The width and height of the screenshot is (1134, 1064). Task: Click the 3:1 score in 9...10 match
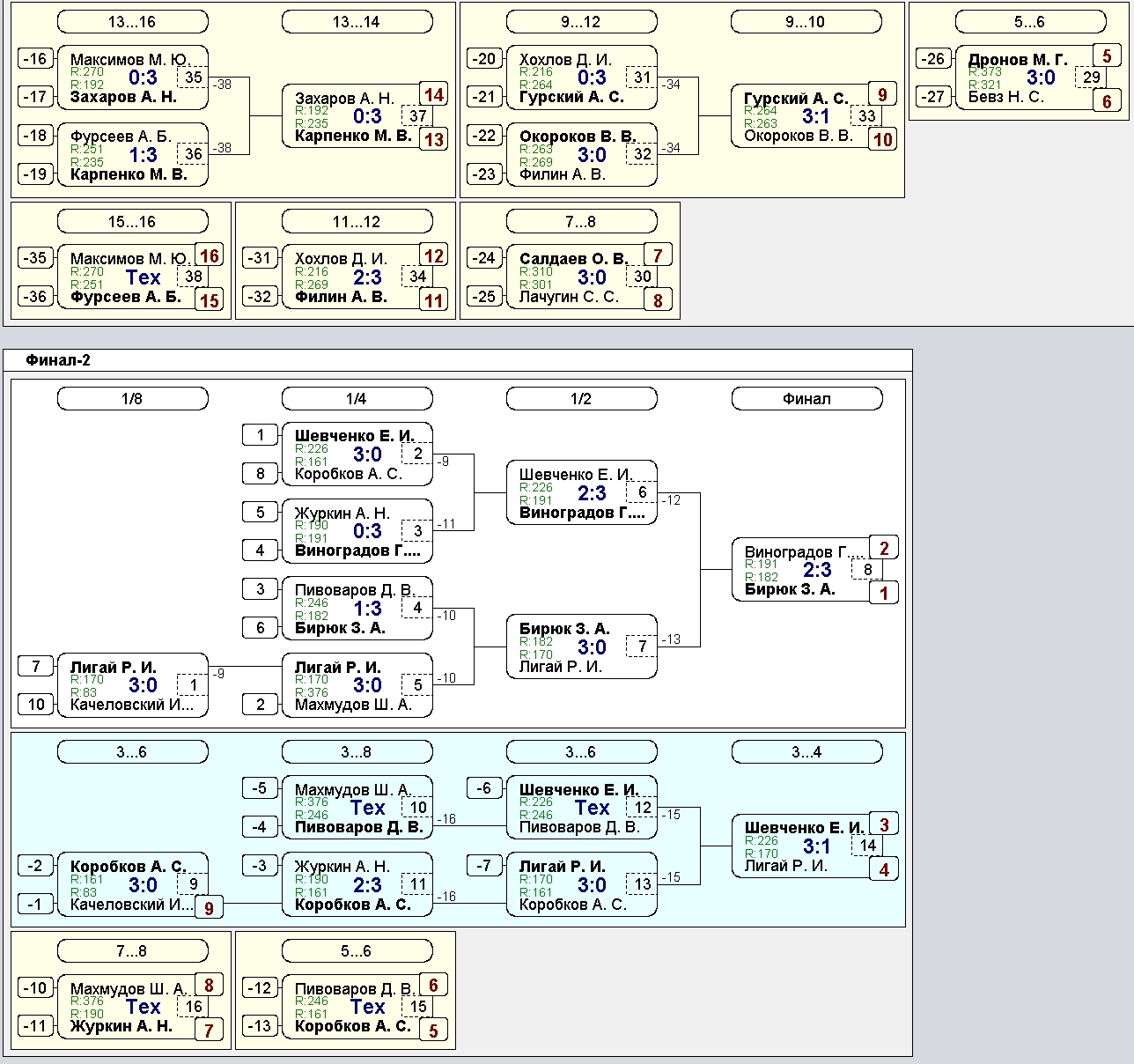816,116
